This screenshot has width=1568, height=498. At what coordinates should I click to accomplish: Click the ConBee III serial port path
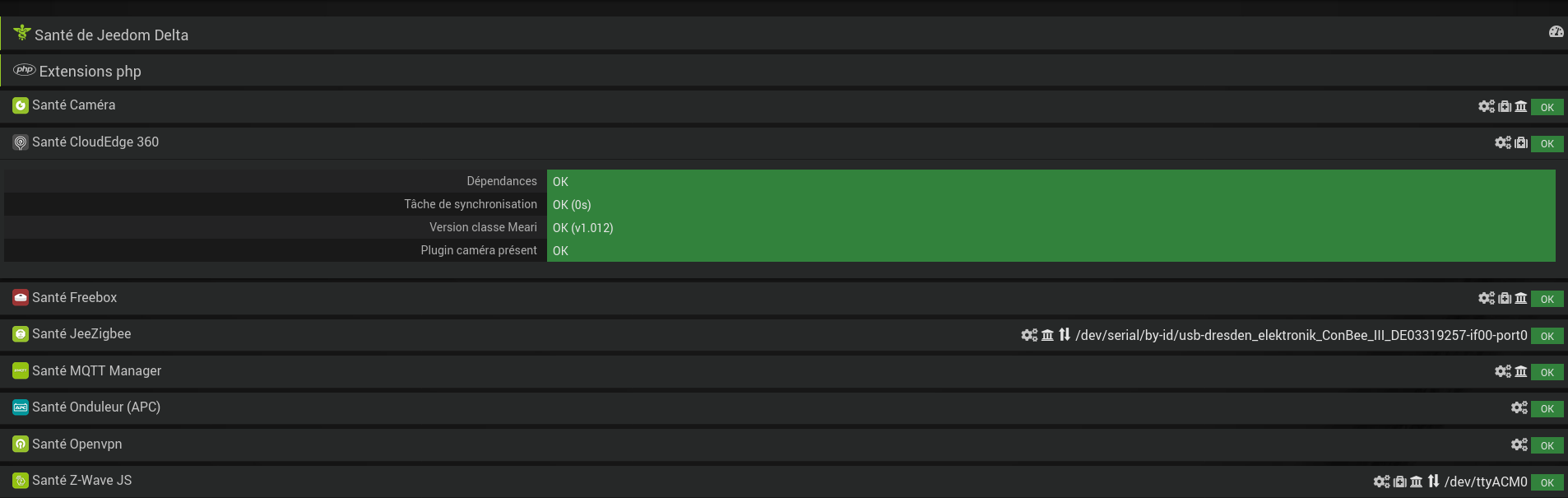point(1301,335)
